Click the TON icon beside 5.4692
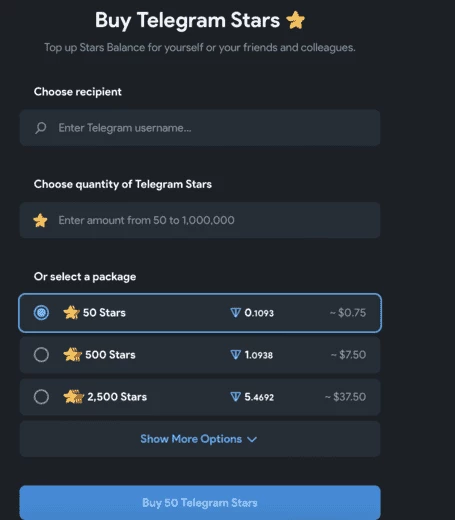455x520 pixels. [235, 397]
